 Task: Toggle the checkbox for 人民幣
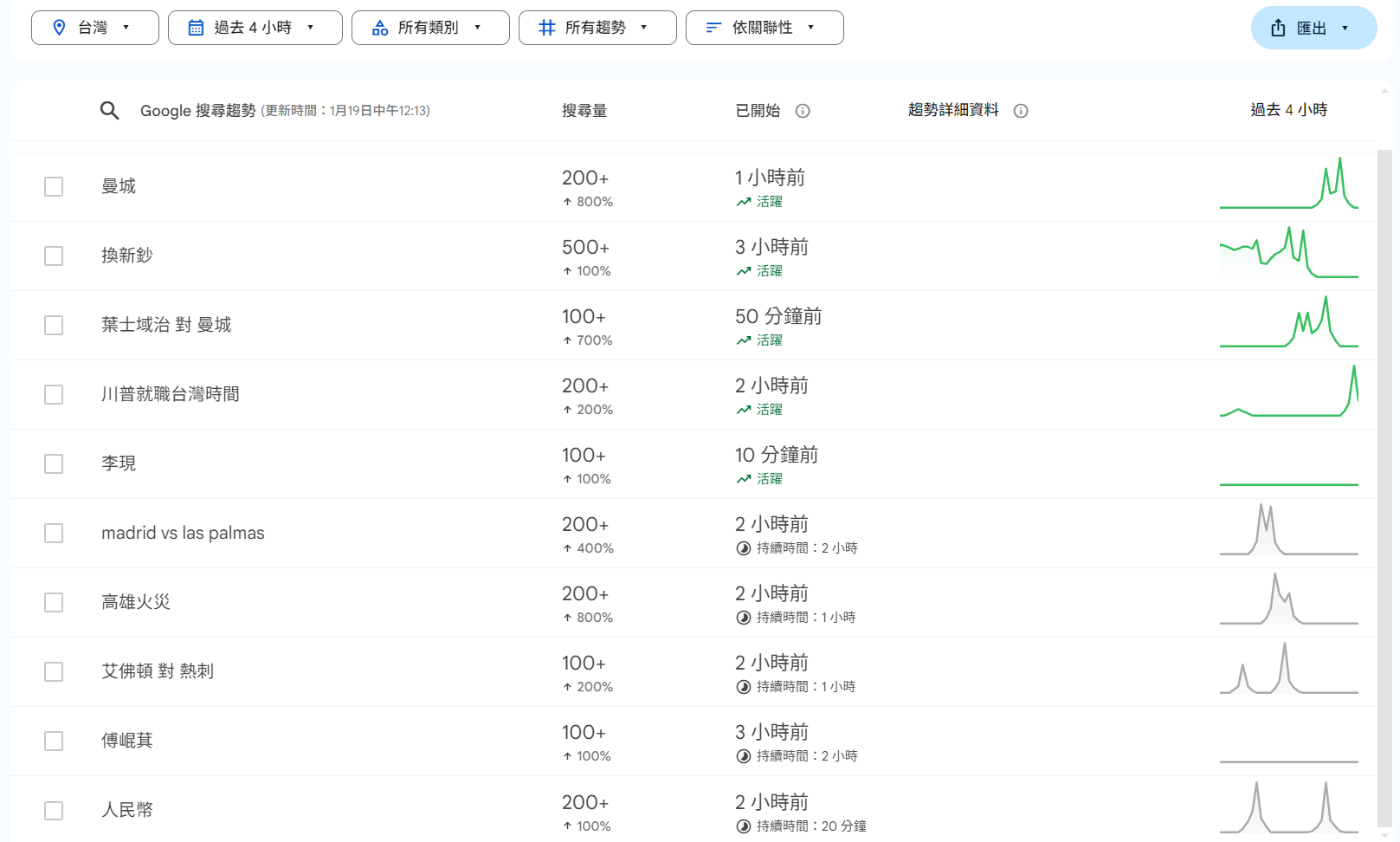tap(54, 810)
